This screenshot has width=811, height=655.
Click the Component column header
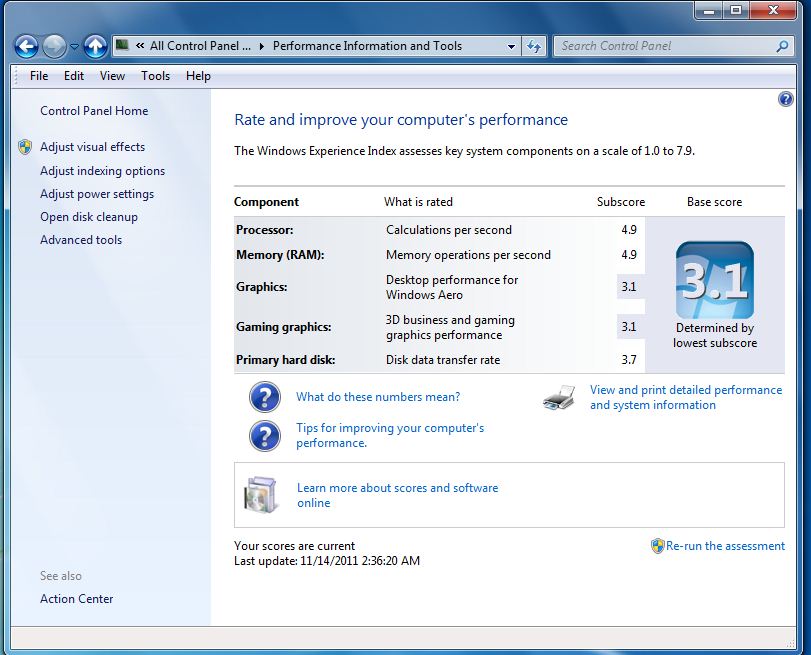pos(266,202)
